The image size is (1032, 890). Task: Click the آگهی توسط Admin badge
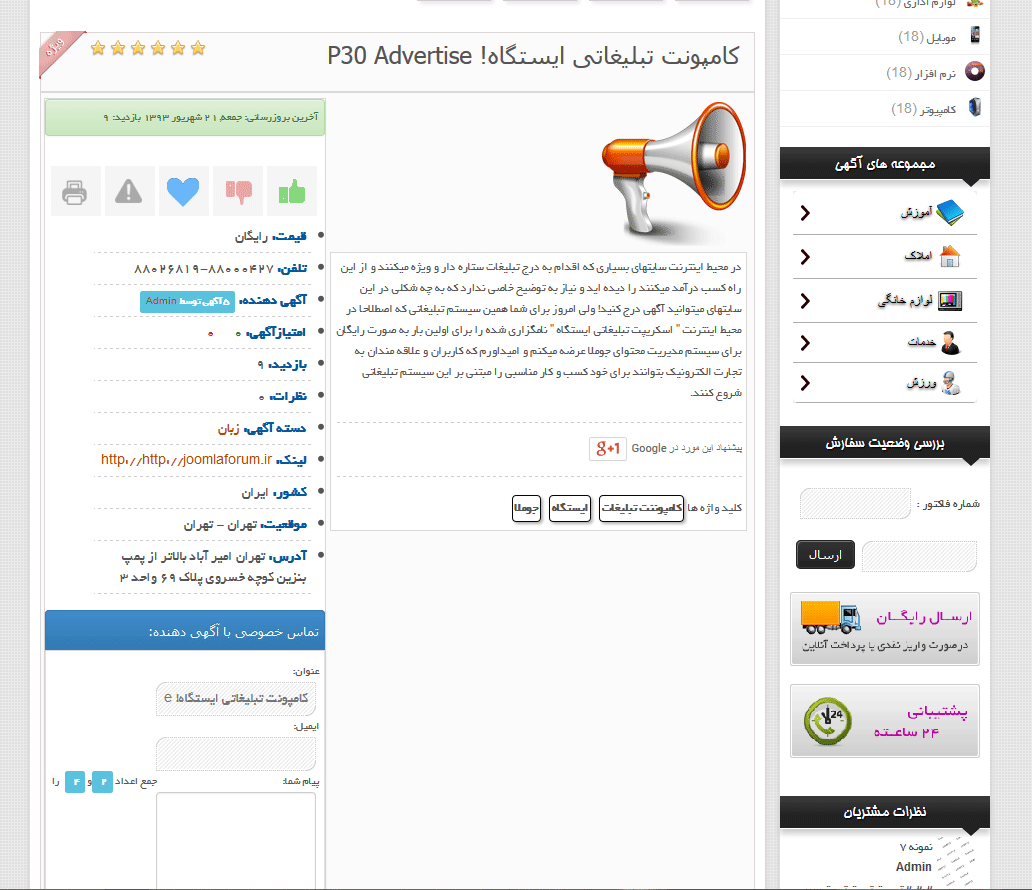[x=188, y=301]
